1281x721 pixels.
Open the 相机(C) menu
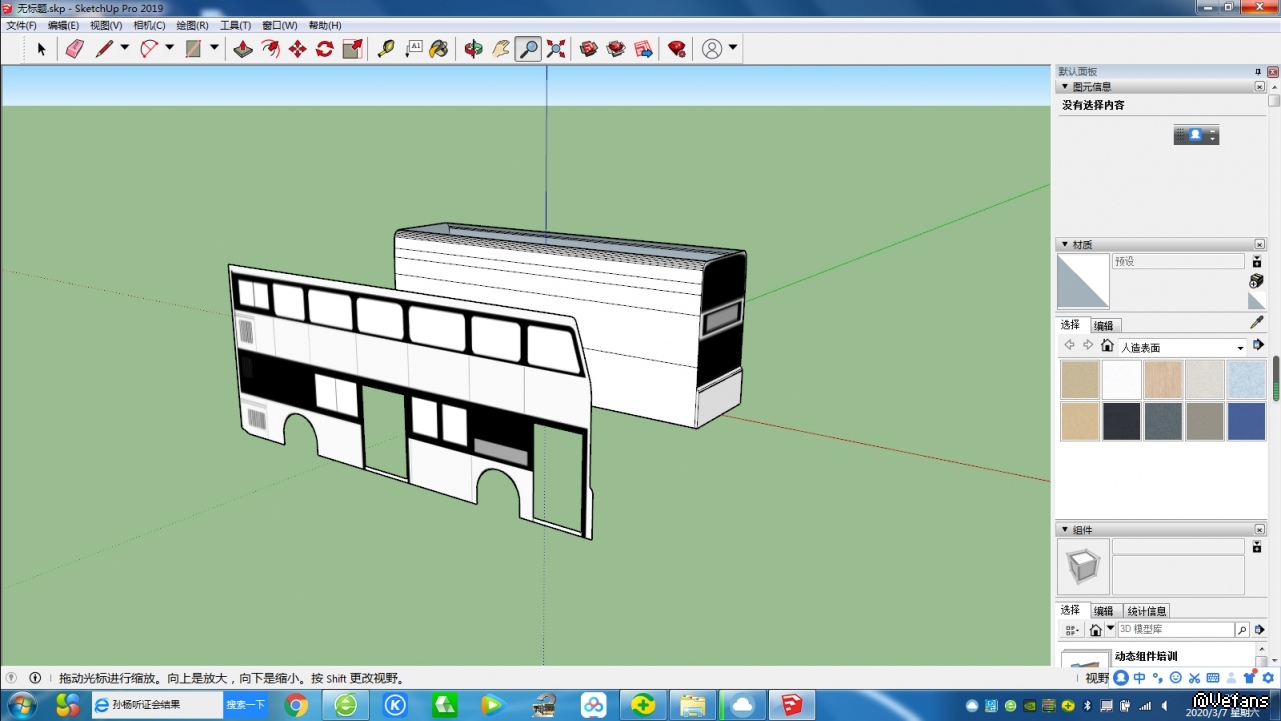pos(149,25)
